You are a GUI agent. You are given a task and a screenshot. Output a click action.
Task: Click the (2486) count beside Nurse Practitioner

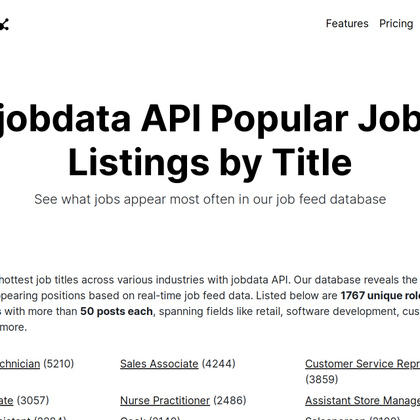click(x=230, y=400)
